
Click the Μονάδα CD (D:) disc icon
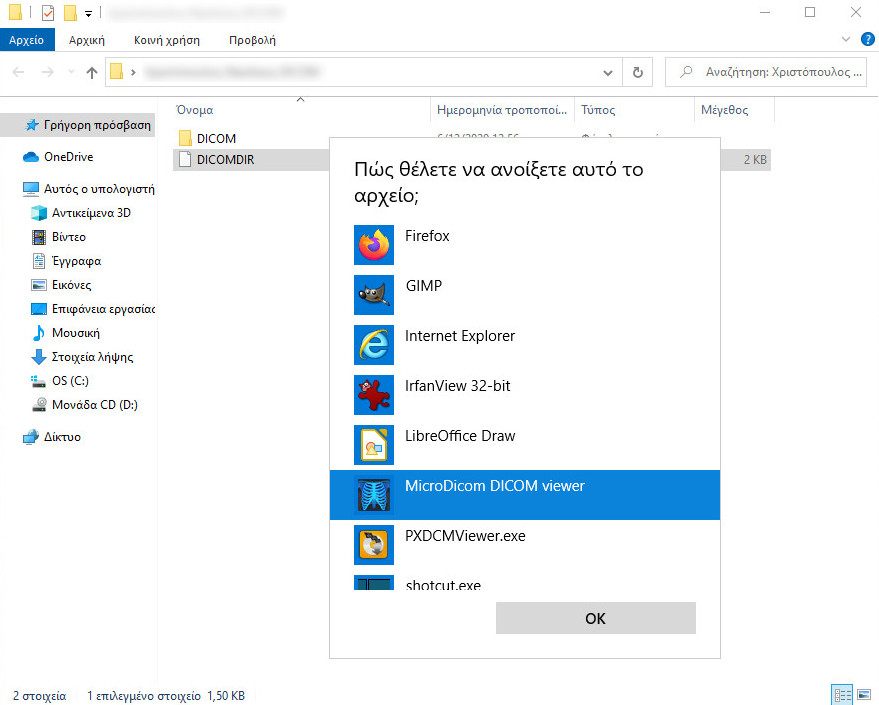point(39,405)
